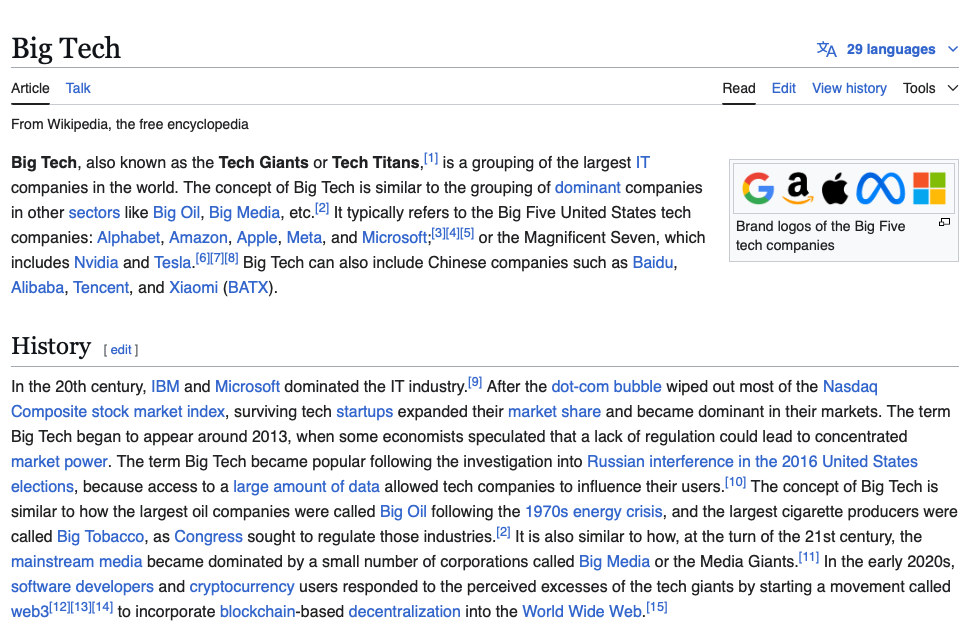Open the World Wide Web link
Screen dimensions: 975x626
[582, 611]
